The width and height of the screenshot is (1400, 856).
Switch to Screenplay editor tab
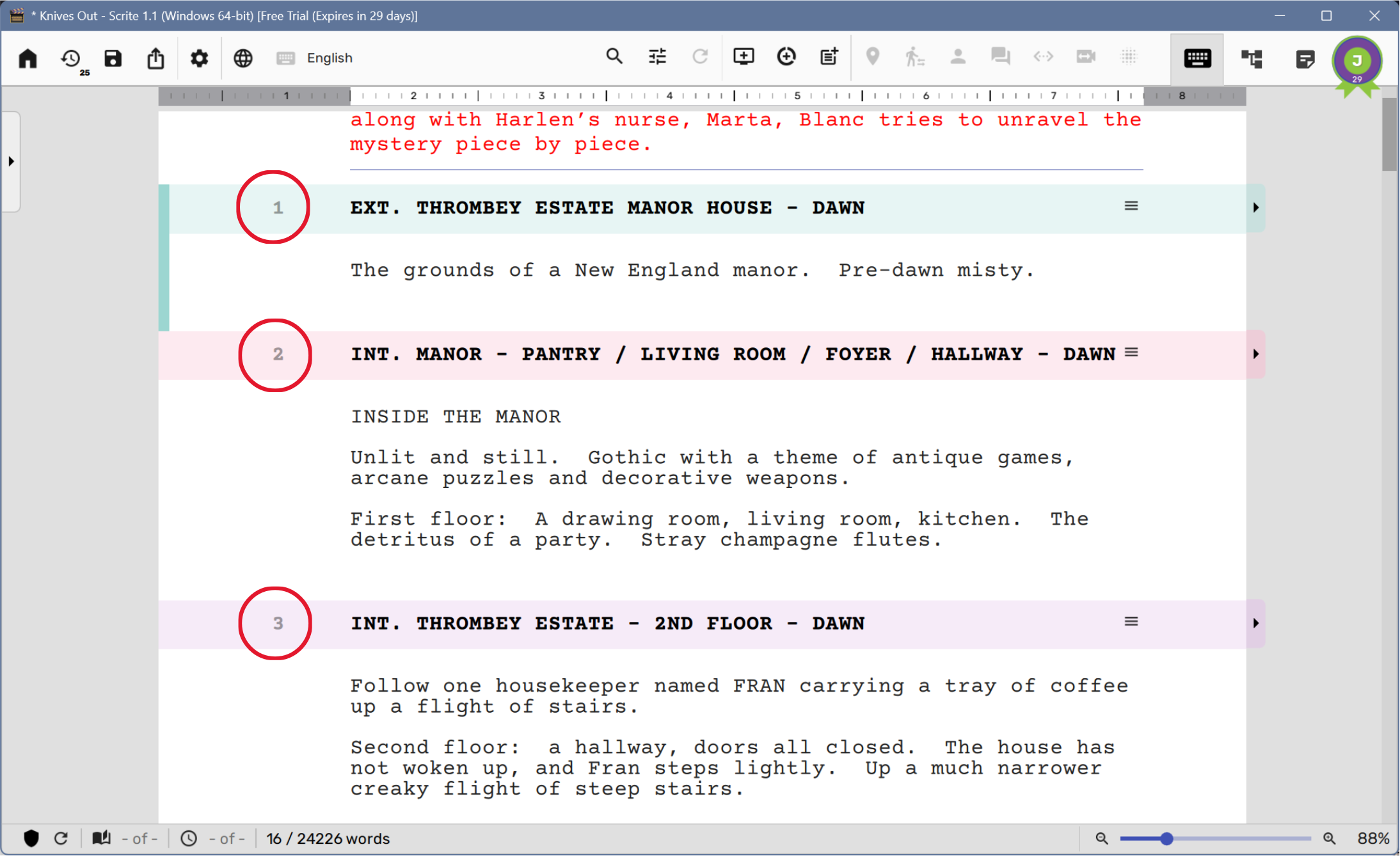click(x=1197, y=59)
